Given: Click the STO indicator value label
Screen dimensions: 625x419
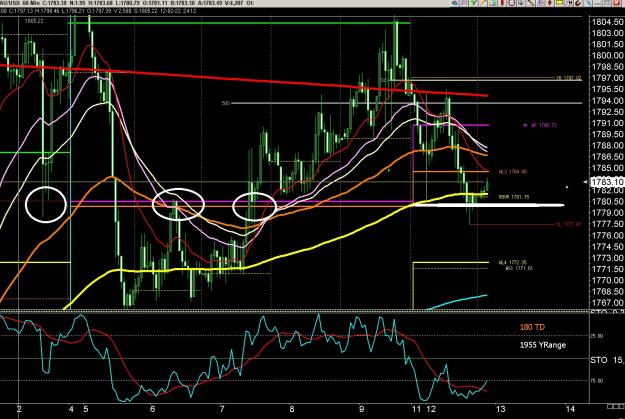Looking at the screenshot, I should pos(607,360).
